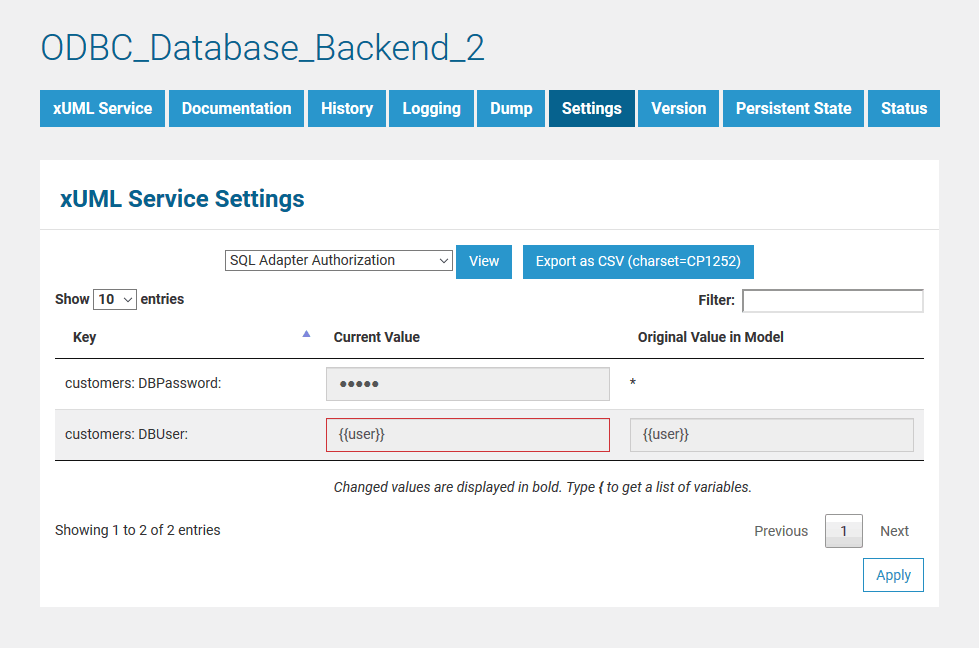Click the View button
Image resolution: width=979 pixels, height=648 pixels.
point(484,261)
